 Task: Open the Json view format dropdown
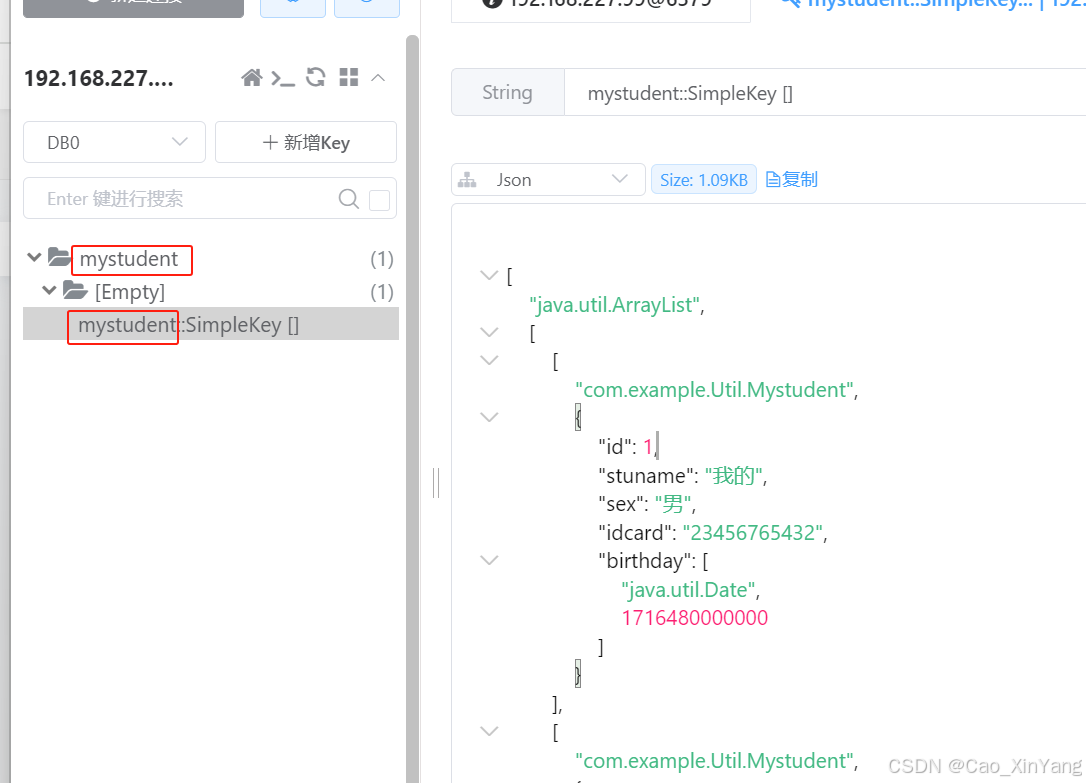click(x=548, y=180)
